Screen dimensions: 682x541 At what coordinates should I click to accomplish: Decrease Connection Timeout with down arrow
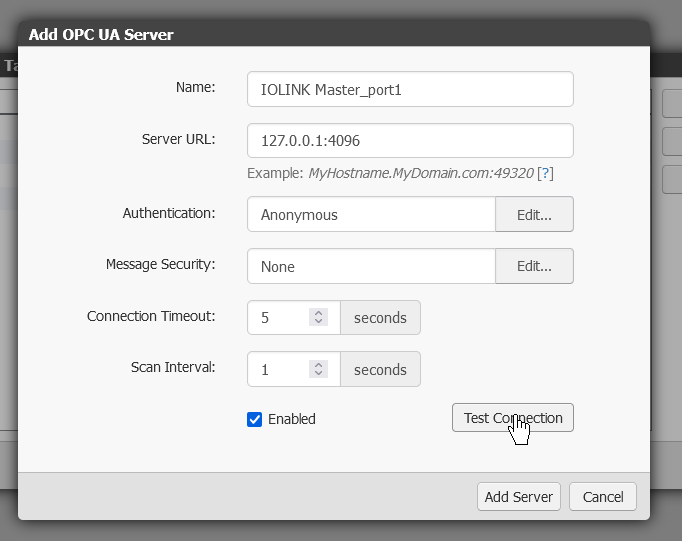click(318, 321)
